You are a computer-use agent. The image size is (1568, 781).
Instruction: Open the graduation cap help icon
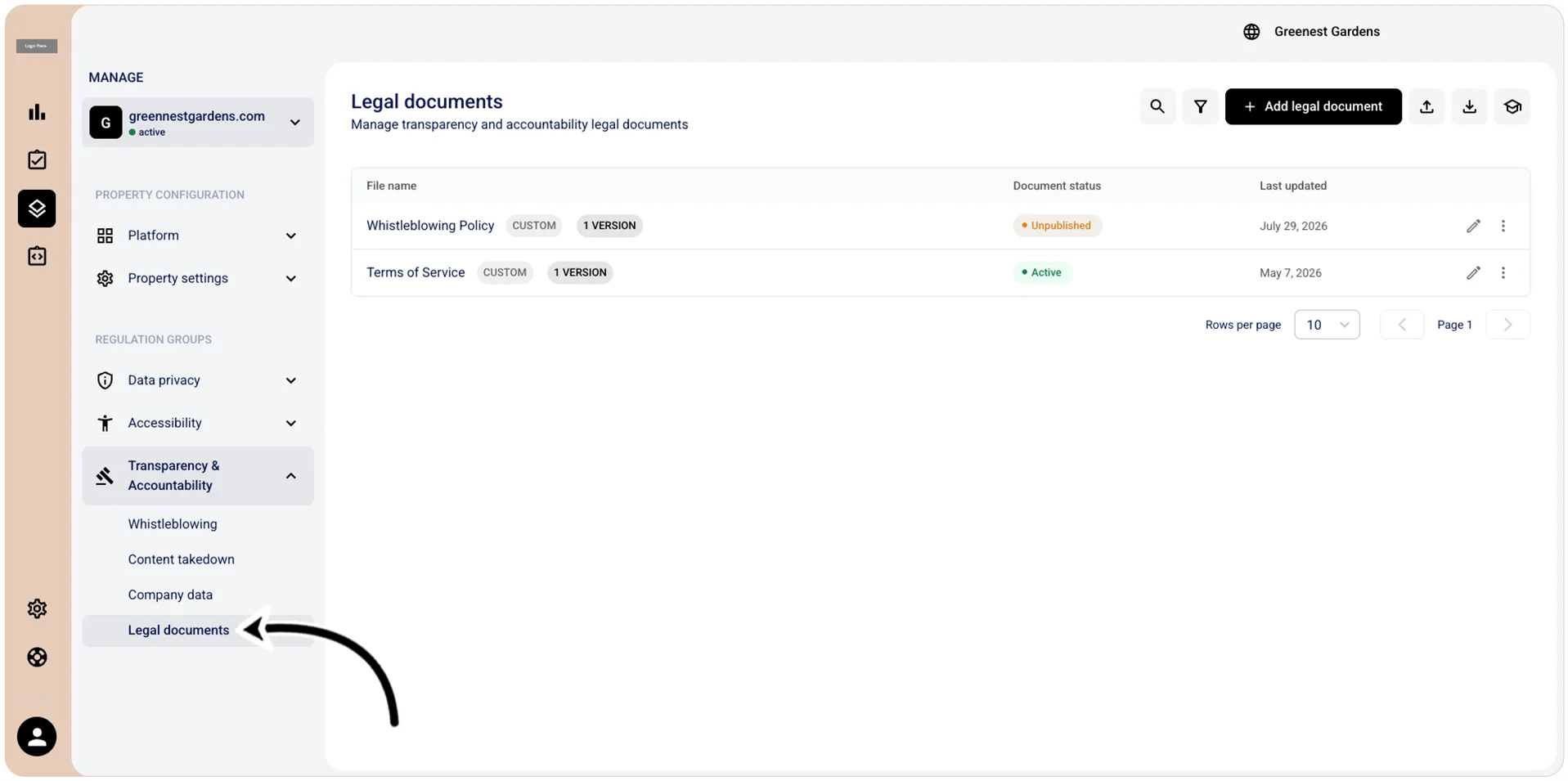[1512, 106]
